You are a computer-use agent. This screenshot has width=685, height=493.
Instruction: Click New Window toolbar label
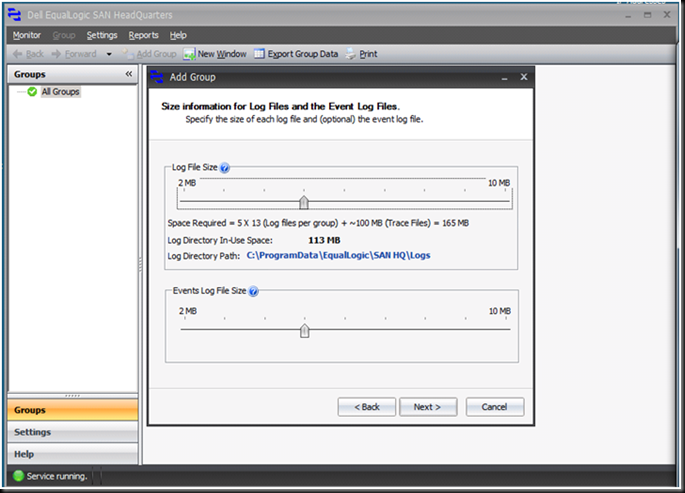(222, 54)
